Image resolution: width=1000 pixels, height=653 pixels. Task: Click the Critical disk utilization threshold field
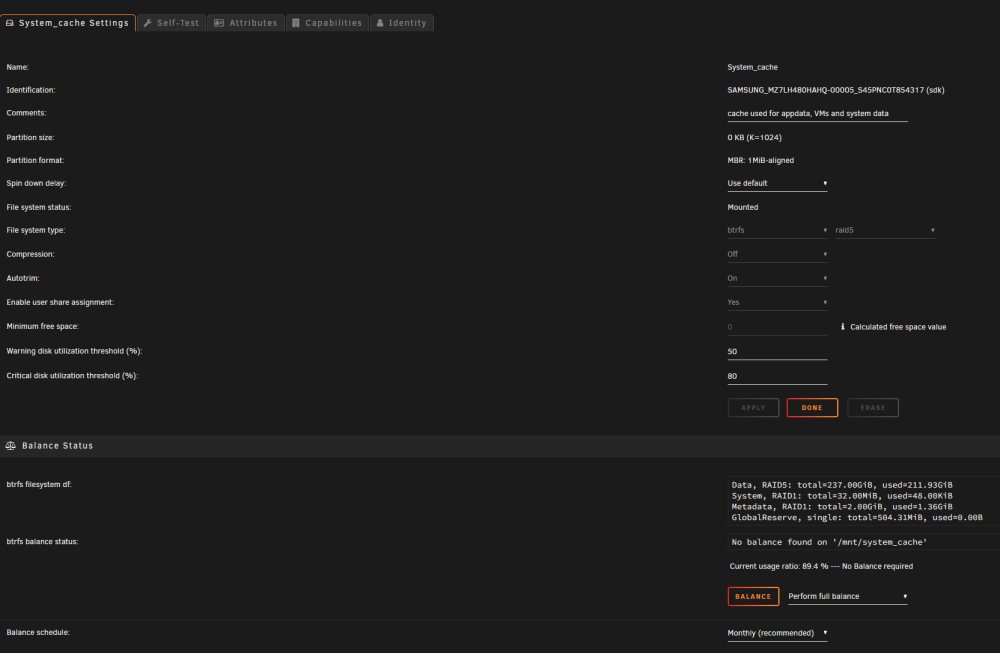pyautogui.click(x=777, y=377)
